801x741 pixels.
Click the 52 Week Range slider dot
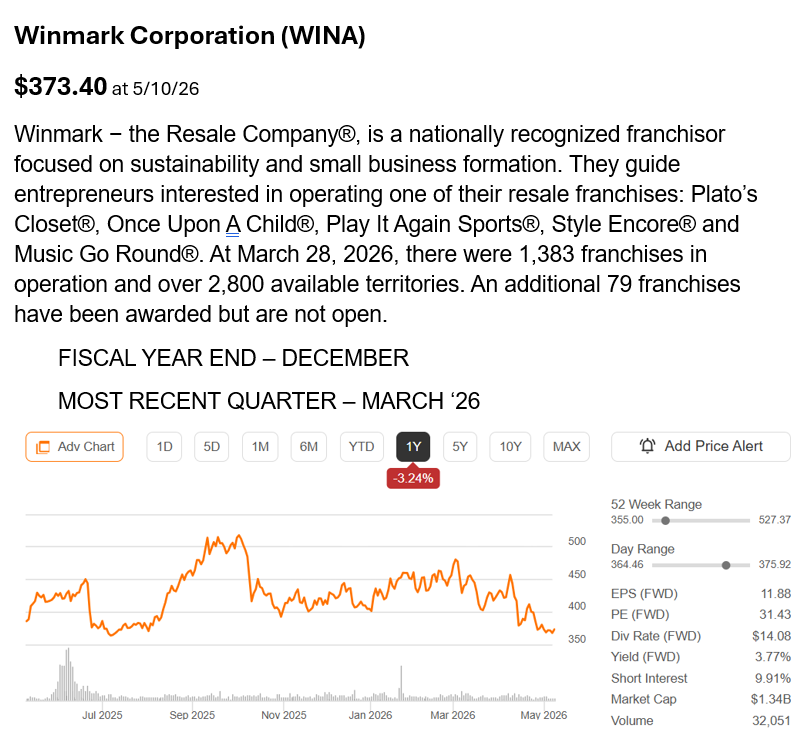[x=665, y=521]
